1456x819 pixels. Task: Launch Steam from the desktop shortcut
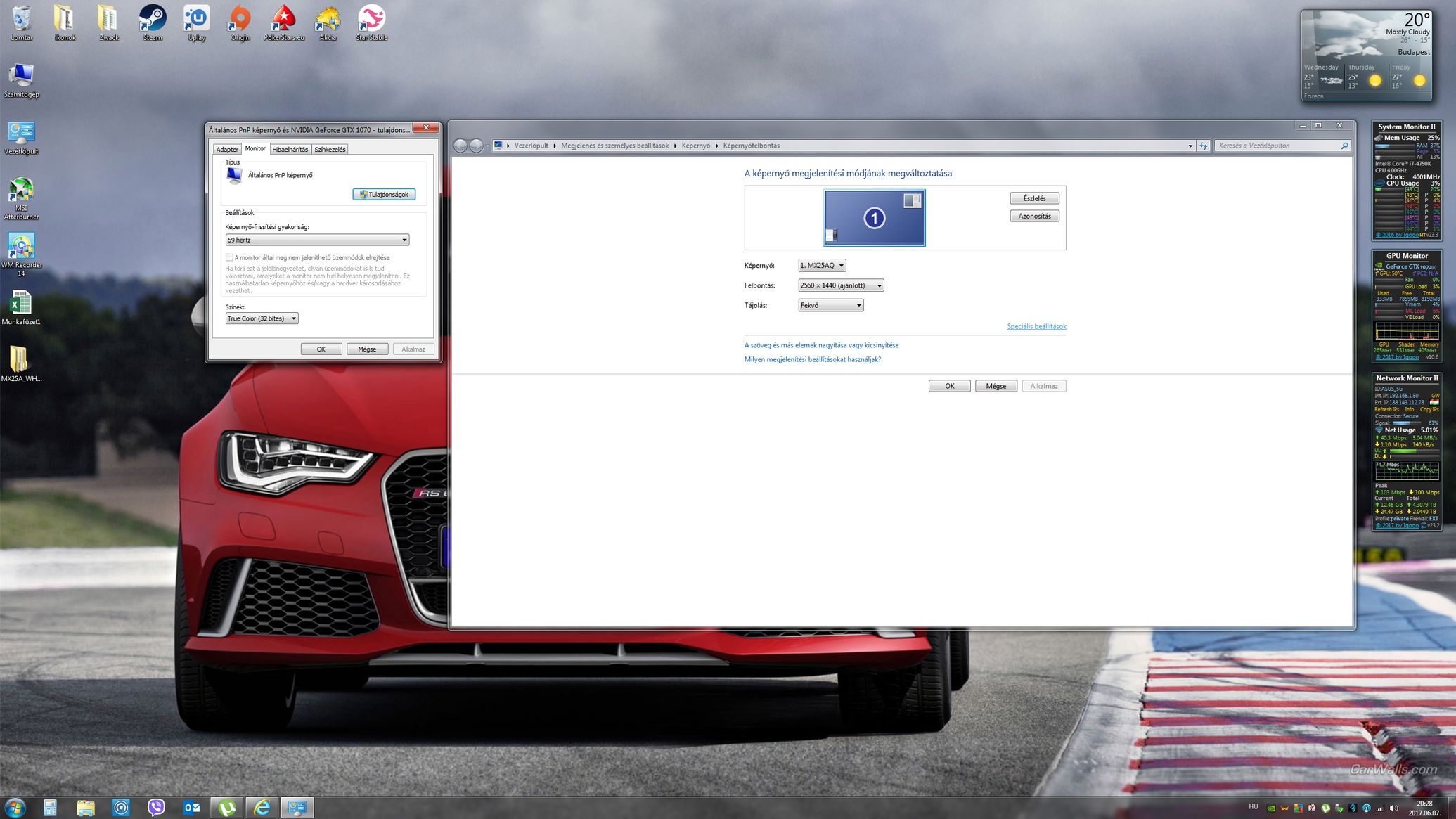(x=153, y=22)
